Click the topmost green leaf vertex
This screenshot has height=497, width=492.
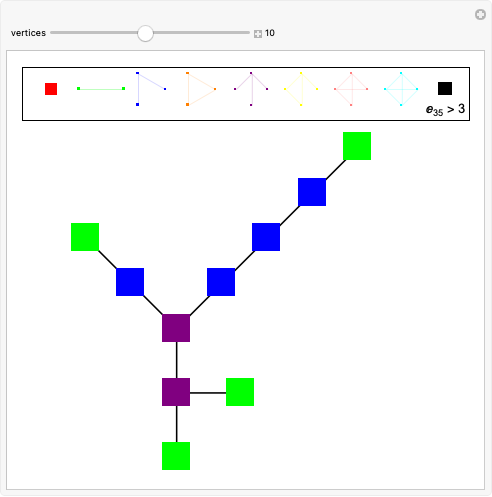[x=357, y=146]
